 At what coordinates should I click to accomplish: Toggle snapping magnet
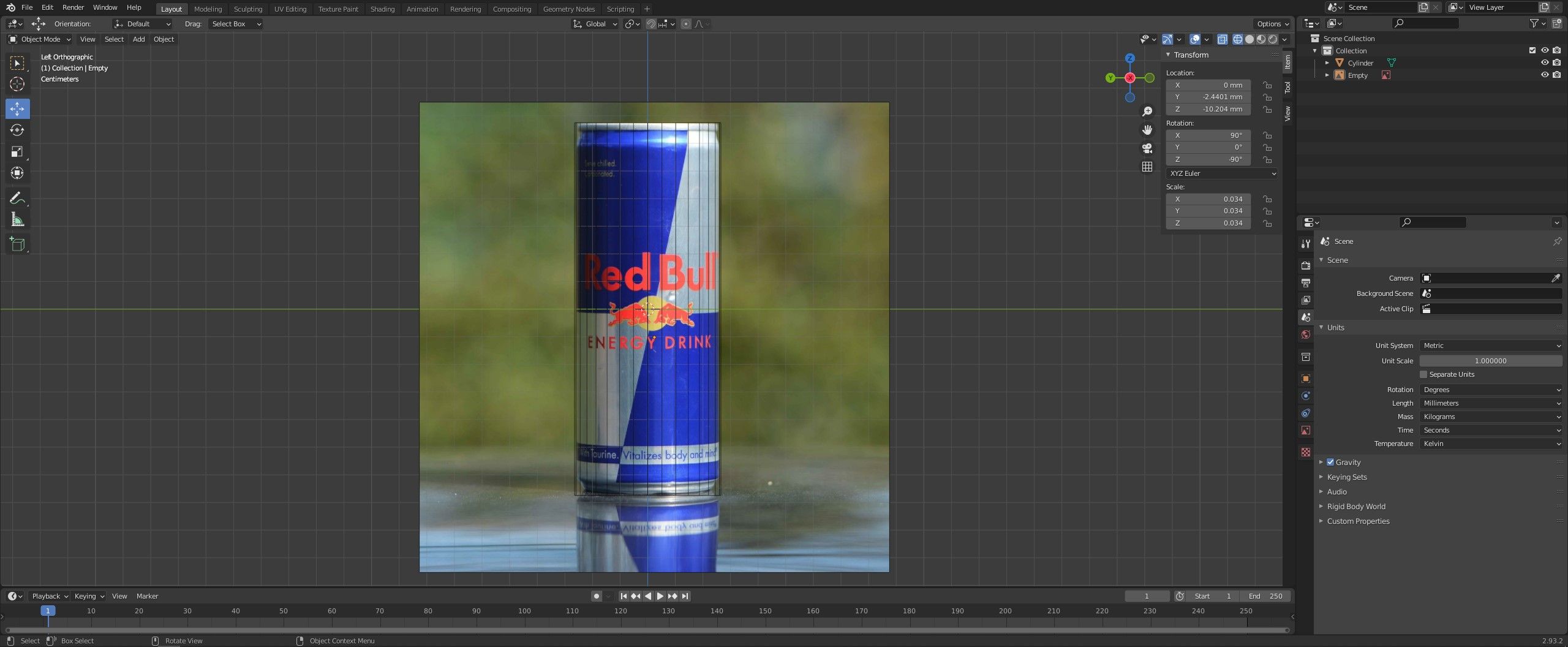click(x=651, y=24)
